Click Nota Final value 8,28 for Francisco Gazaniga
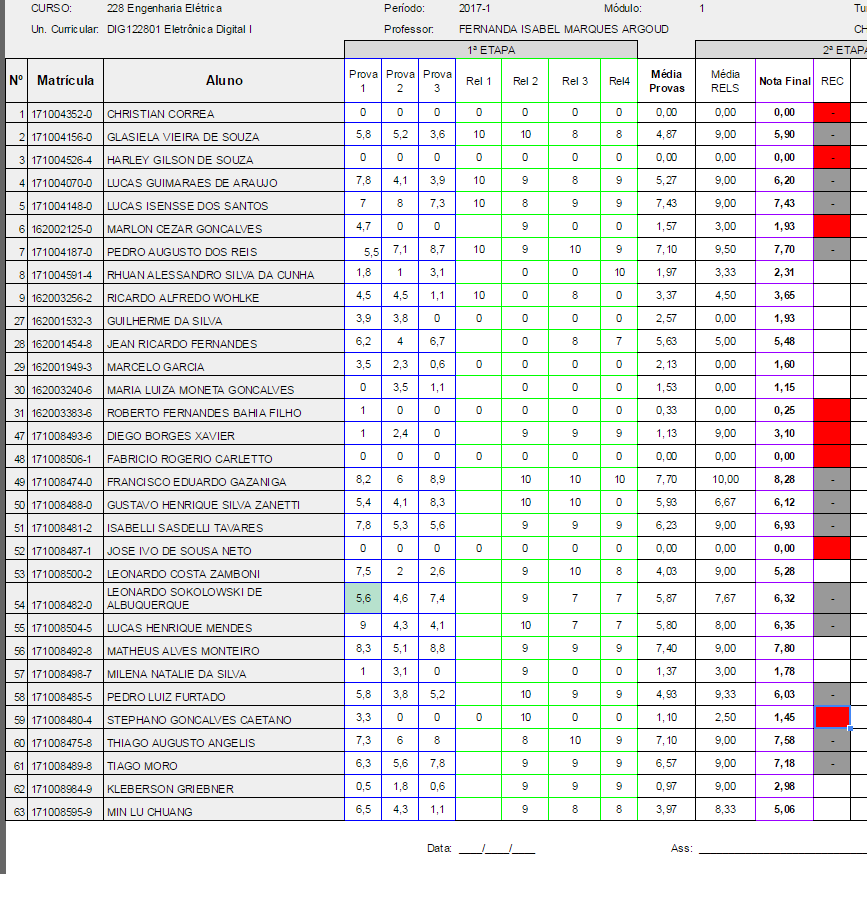The image size is (867, 899). [x=784, y=481]
